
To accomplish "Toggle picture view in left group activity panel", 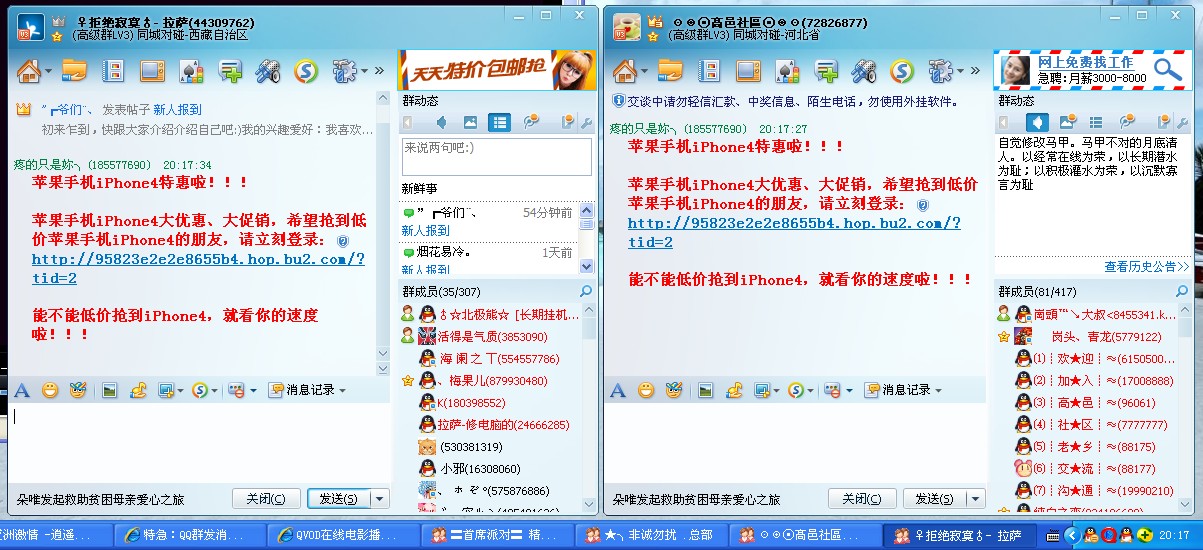I will coord(470,122).
